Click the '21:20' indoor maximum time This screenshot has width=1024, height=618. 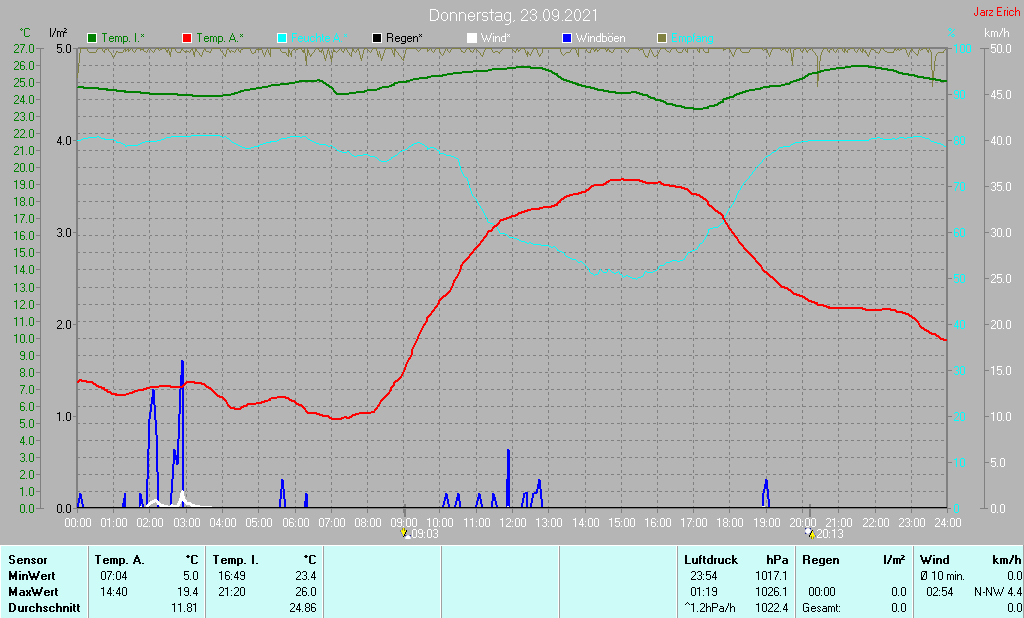(232, 592)
